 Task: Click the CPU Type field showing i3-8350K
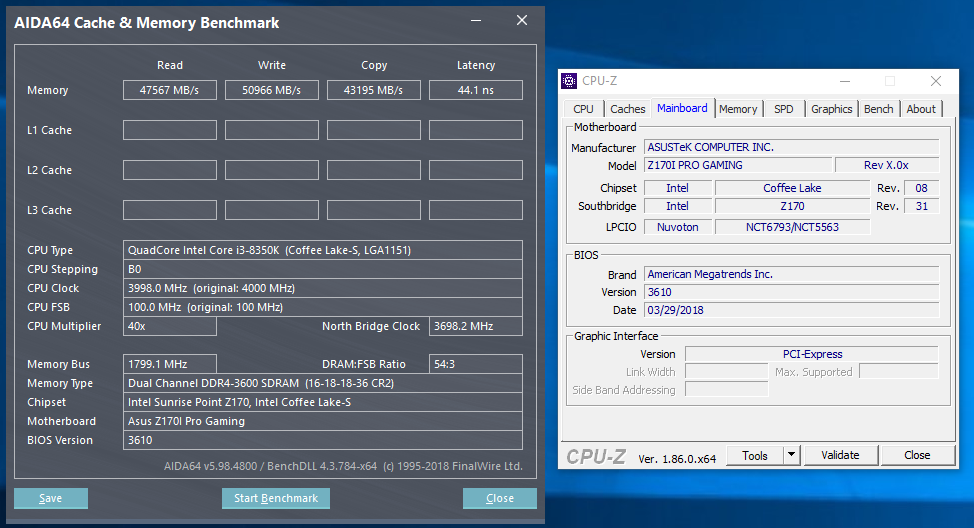click(322, 250)
